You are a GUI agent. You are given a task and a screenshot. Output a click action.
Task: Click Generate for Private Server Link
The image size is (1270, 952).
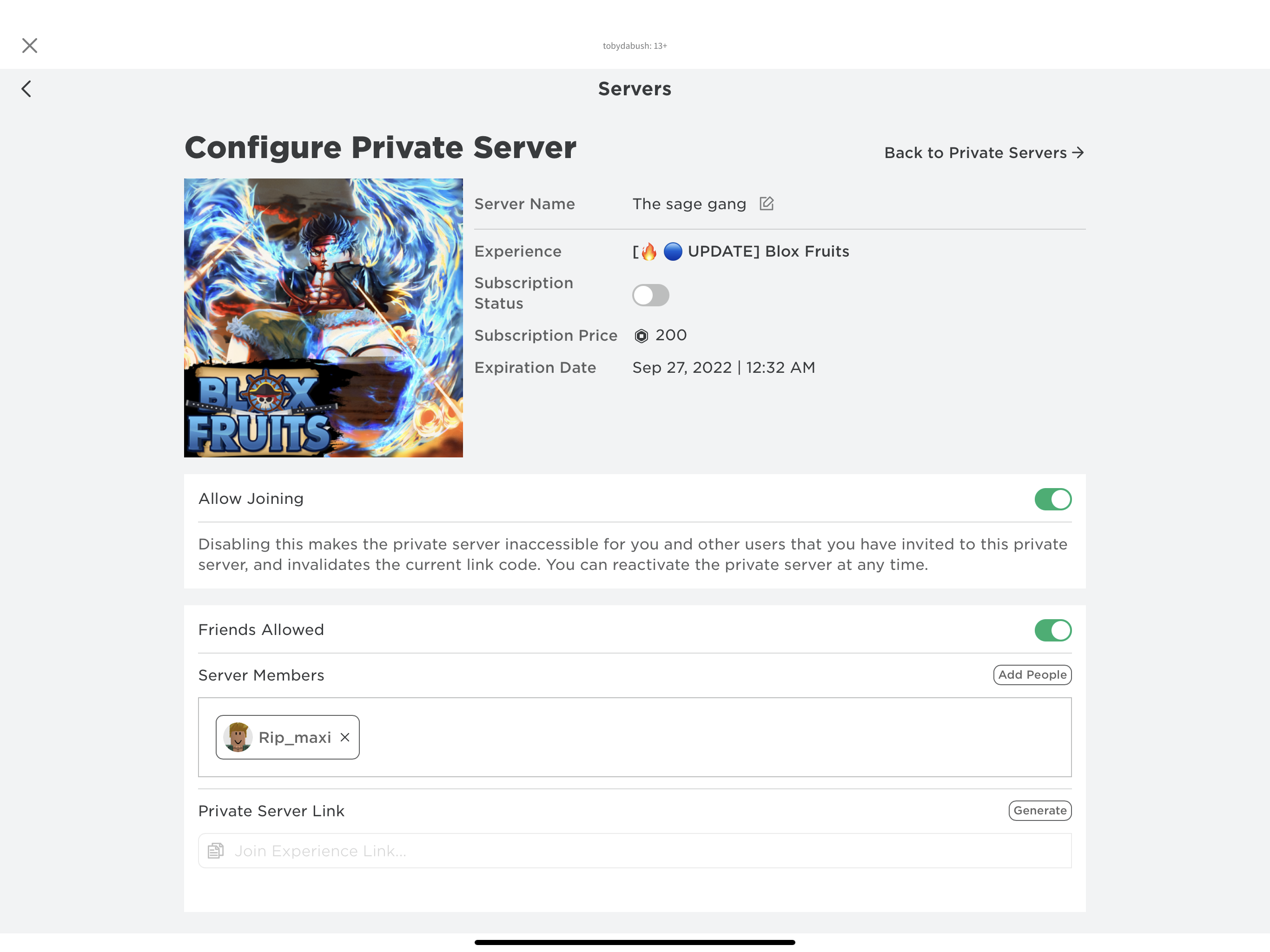(1040, 810)
